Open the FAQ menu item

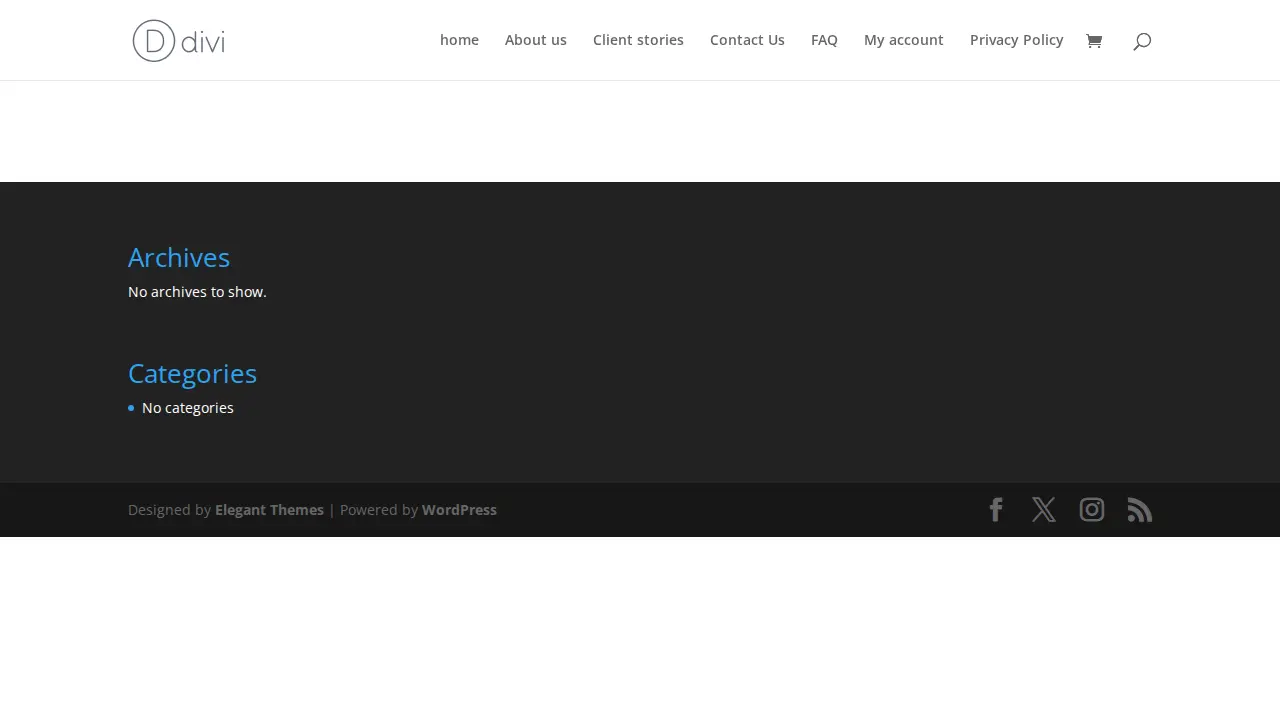824,40
